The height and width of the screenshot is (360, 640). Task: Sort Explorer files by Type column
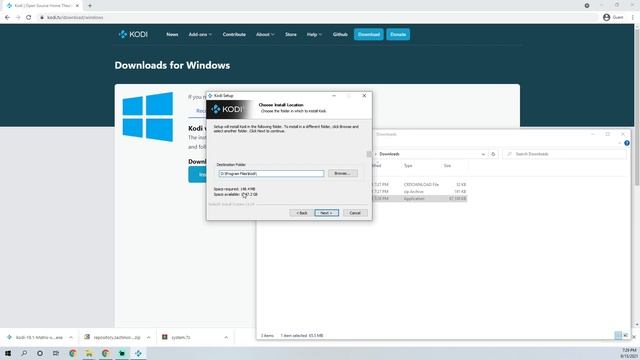pos(408,166)
